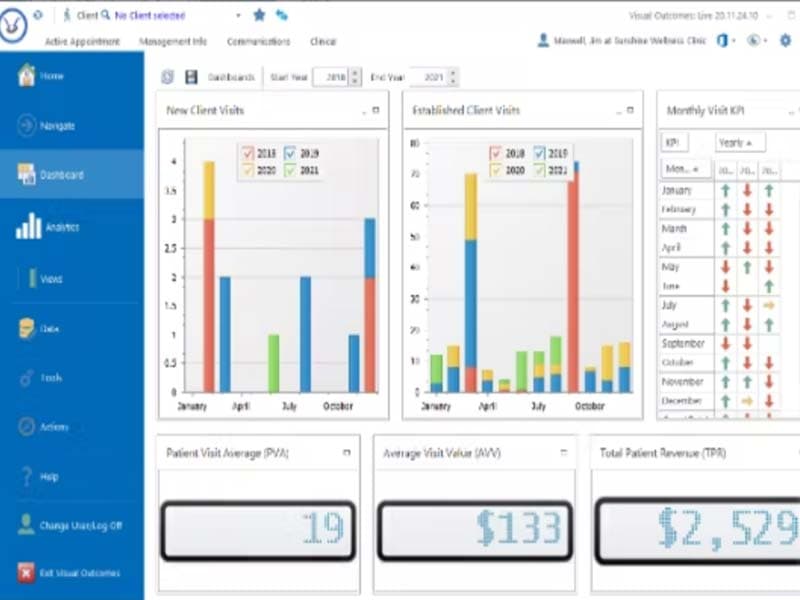Click the January row in Monthly Visit KPI

click(x=719, y=191)
